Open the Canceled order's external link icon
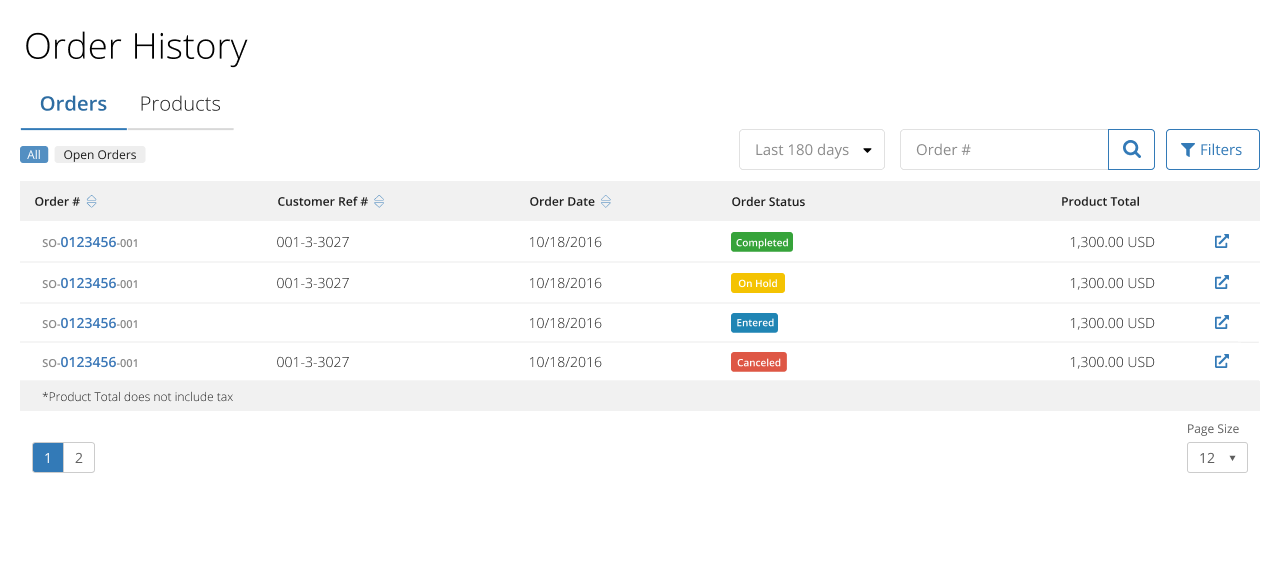Image resolution: width=1280 pixels, height=566 pixels. tap(1221, 361)
